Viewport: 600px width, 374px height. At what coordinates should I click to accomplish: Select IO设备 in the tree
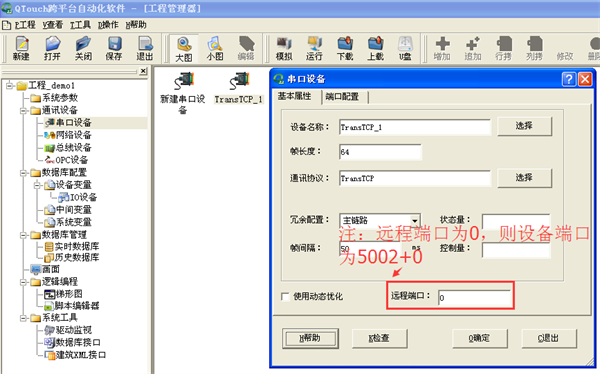pyautogui.click(x=78, y=198)
